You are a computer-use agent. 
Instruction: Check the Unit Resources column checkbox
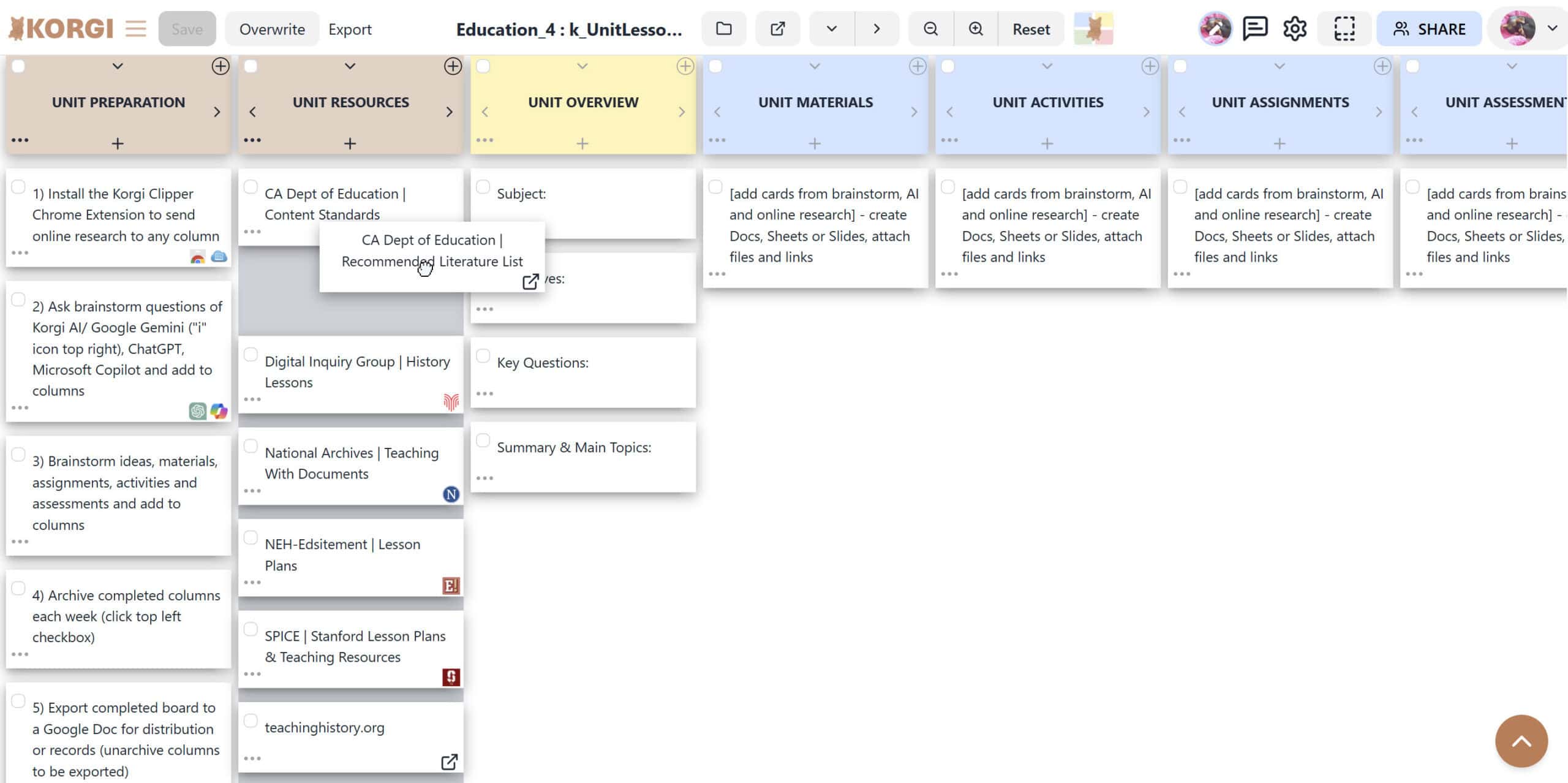(251, 66)
